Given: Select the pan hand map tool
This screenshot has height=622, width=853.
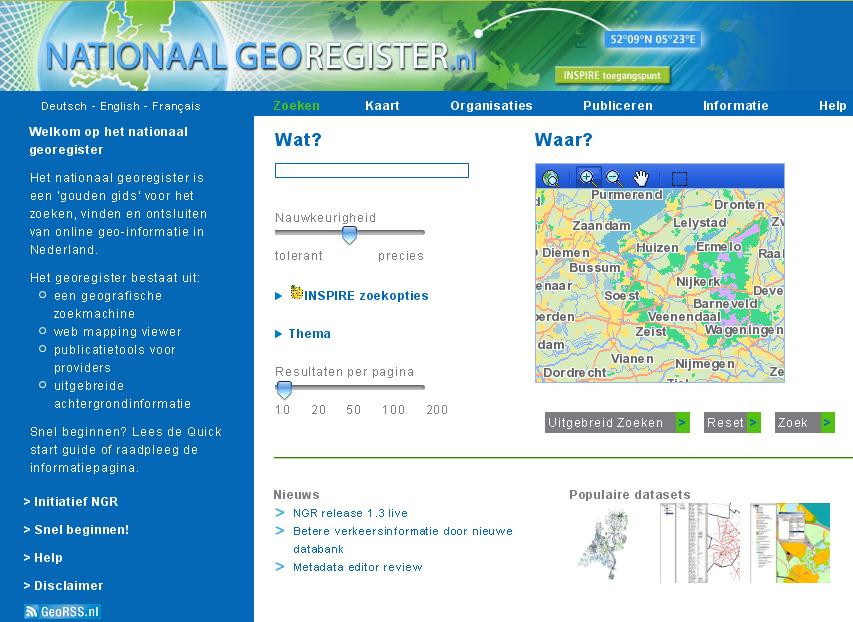Looking at the screenshot, I should [x=641, y=177].
